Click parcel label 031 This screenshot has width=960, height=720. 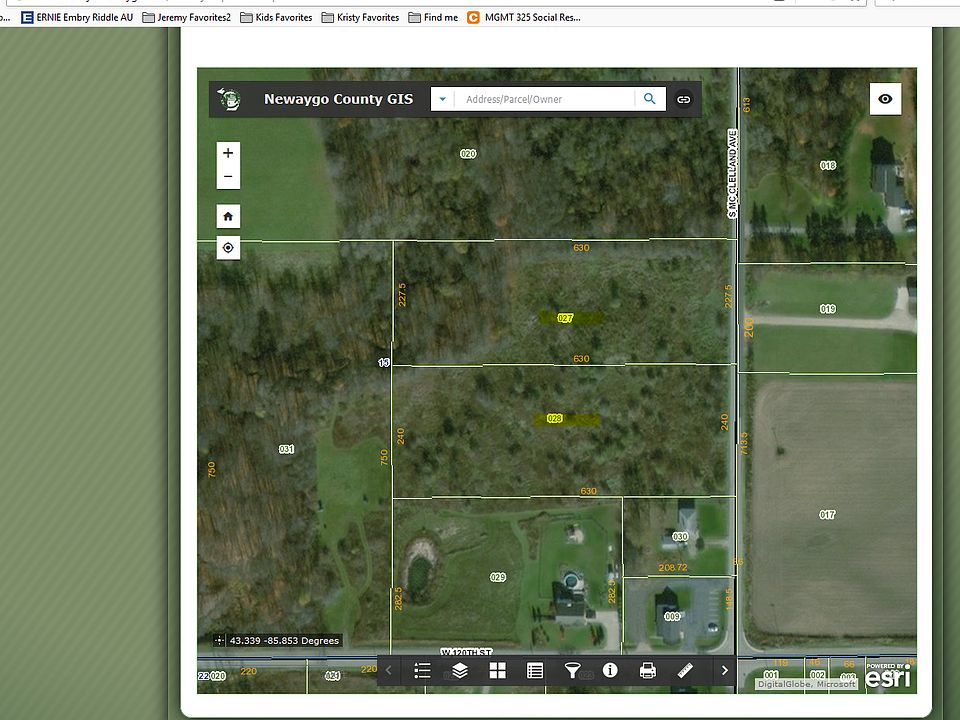[287, 449]
